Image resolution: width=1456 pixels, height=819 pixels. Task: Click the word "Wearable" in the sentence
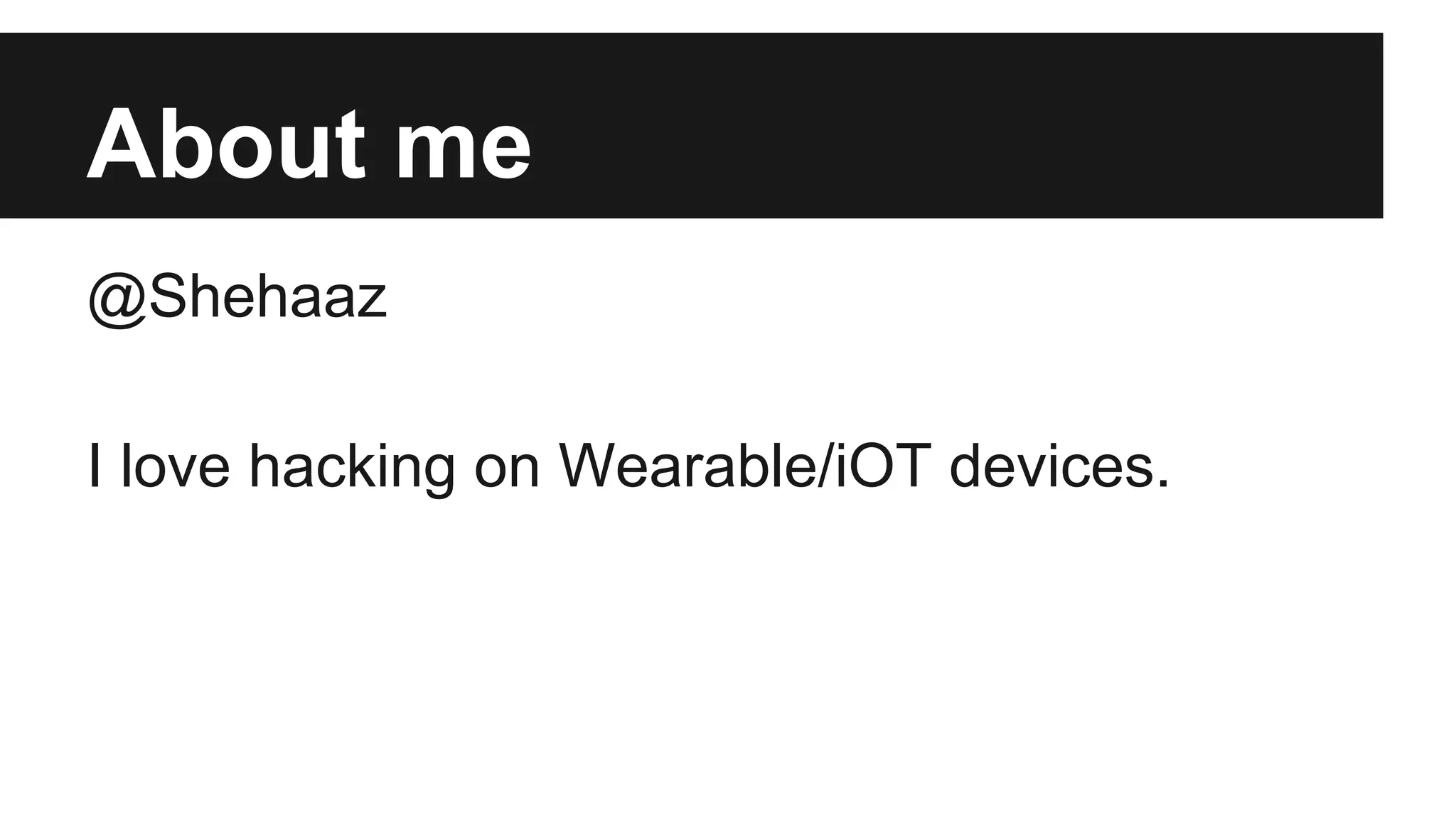pos(686,466)
